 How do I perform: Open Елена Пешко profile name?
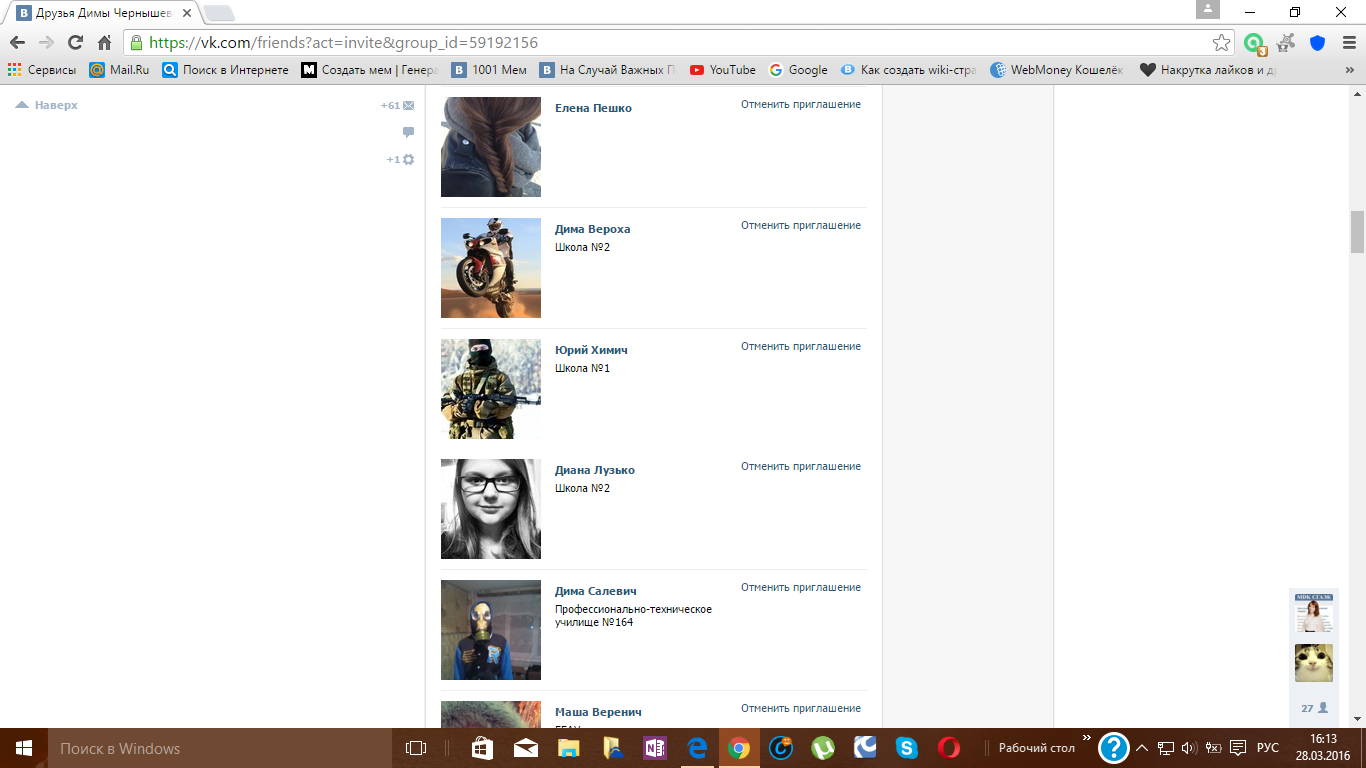[593, 108]
